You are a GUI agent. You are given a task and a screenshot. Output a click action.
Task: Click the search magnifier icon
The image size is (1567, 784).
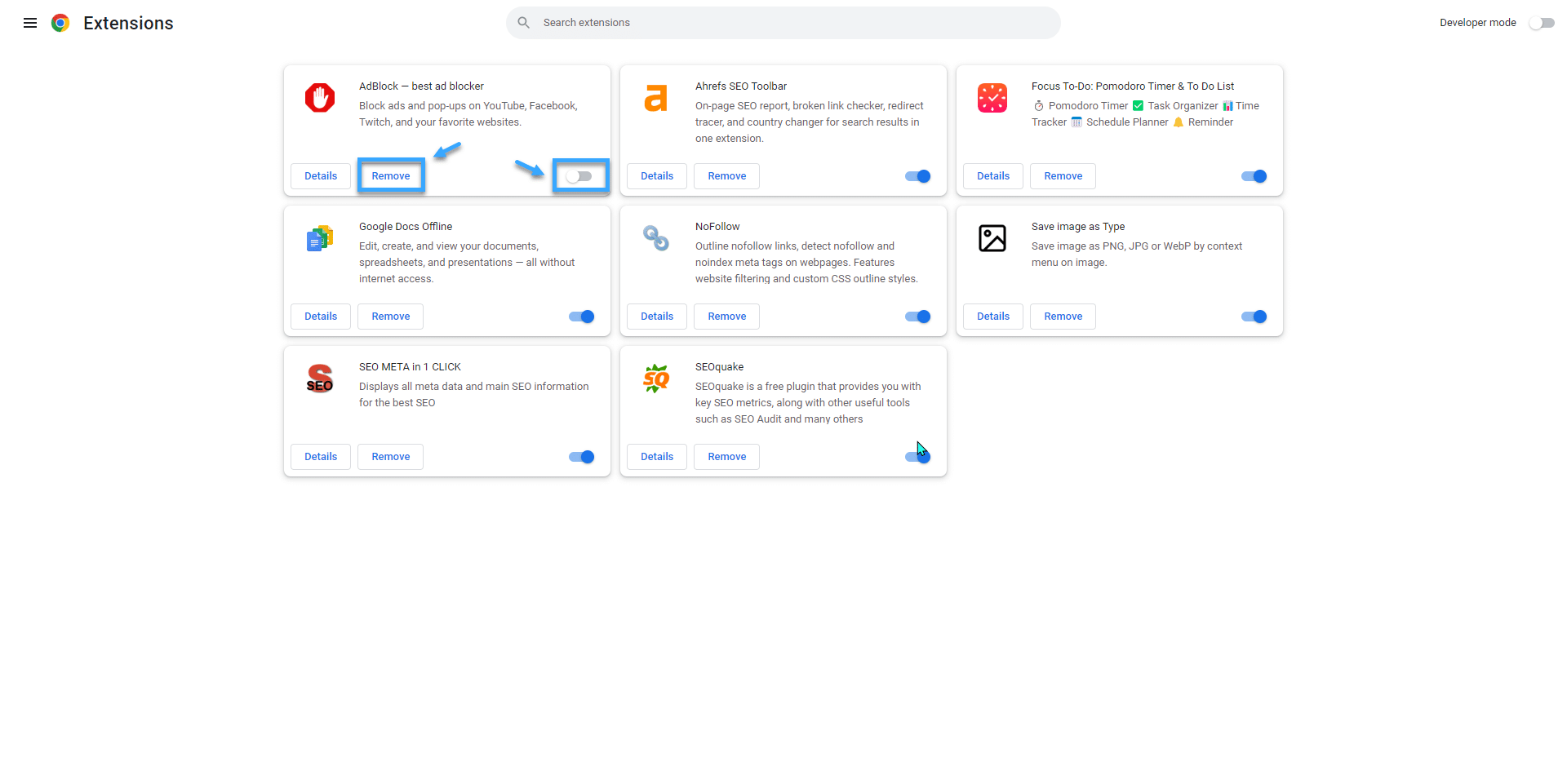point(524,23)
